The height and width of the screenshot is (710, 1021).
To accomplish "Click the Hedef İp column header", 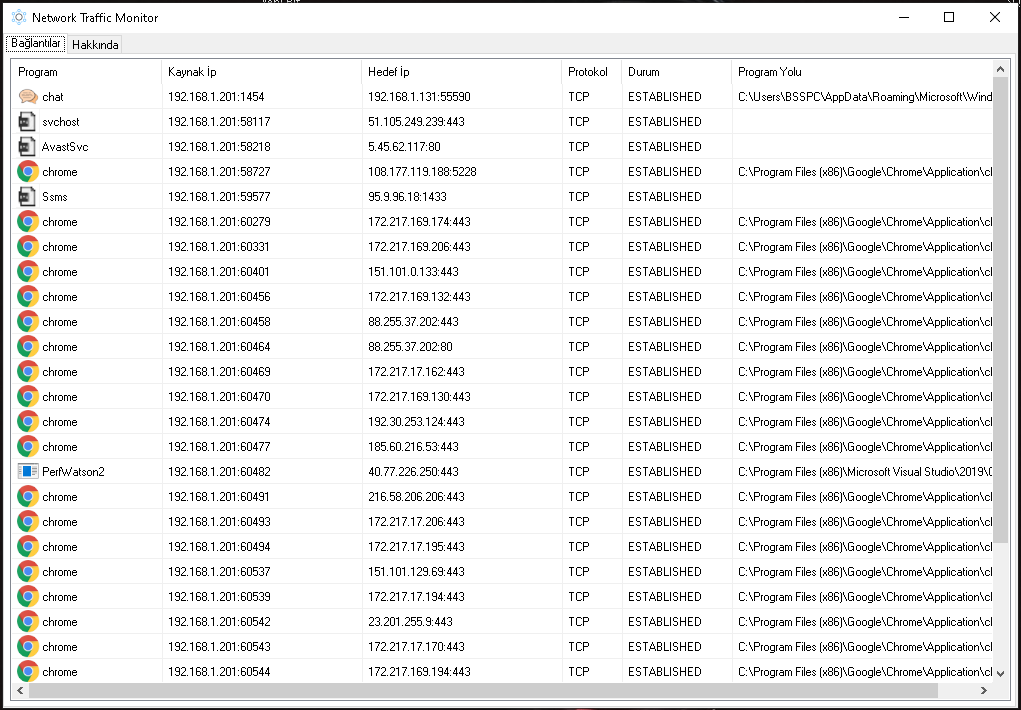I will point(461,72).
